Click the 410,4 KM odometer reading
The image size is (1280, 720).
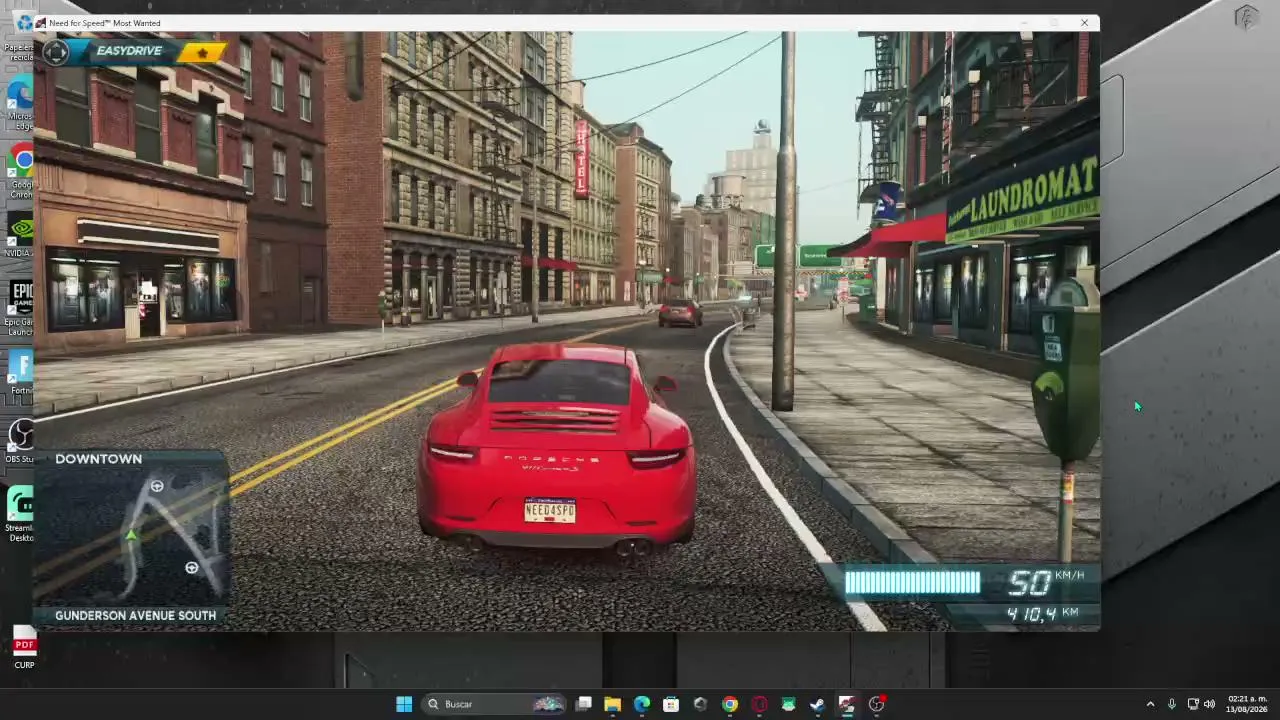(1043, 613)
